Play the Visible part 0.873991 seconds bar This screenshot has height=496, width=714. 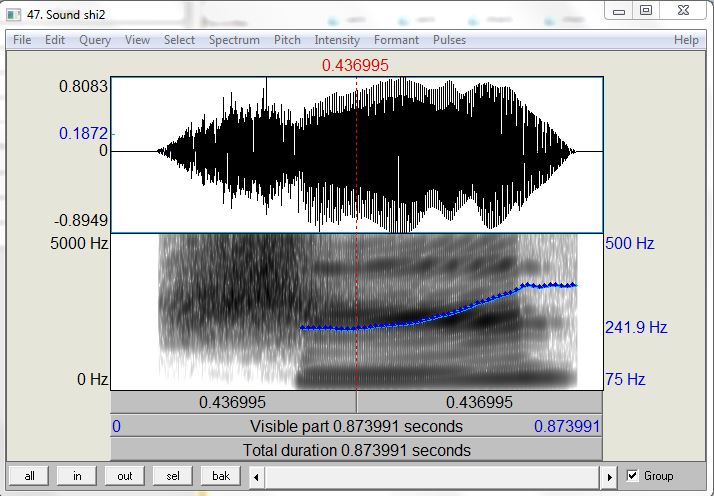(x=357, y=426)
